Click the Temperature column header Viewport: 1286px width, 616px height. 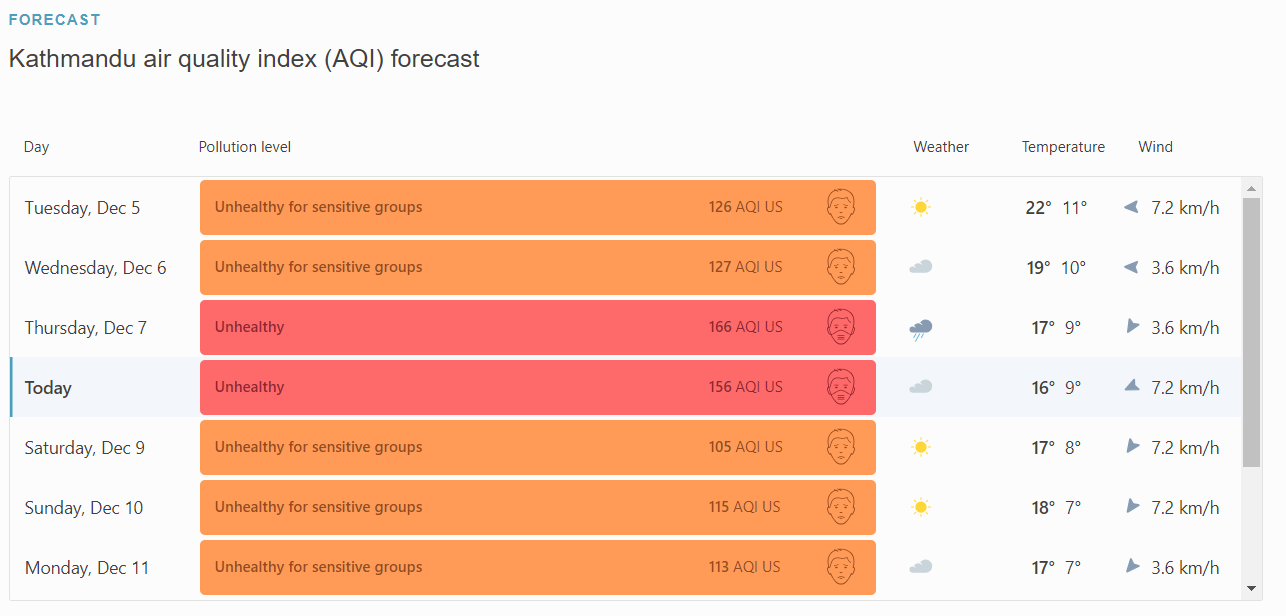coord(1063,147)
